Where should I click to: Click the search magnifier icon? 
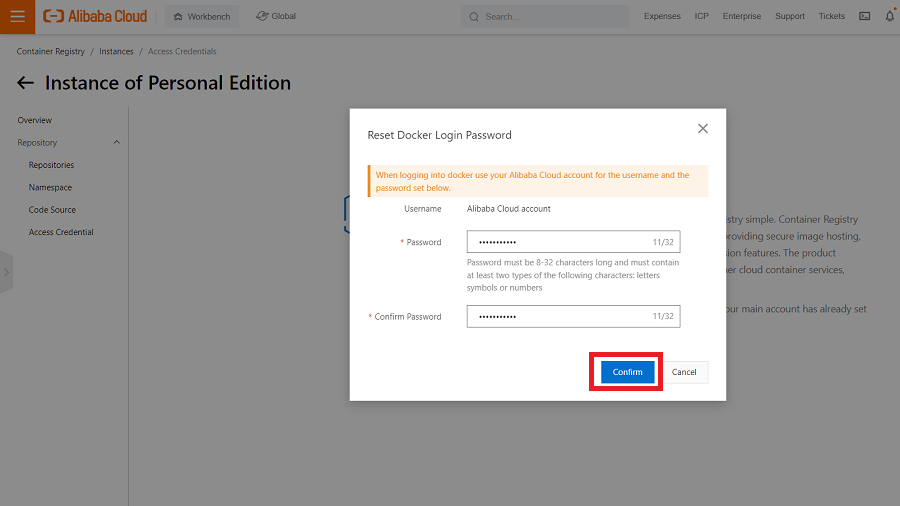(x=474, y=17)
